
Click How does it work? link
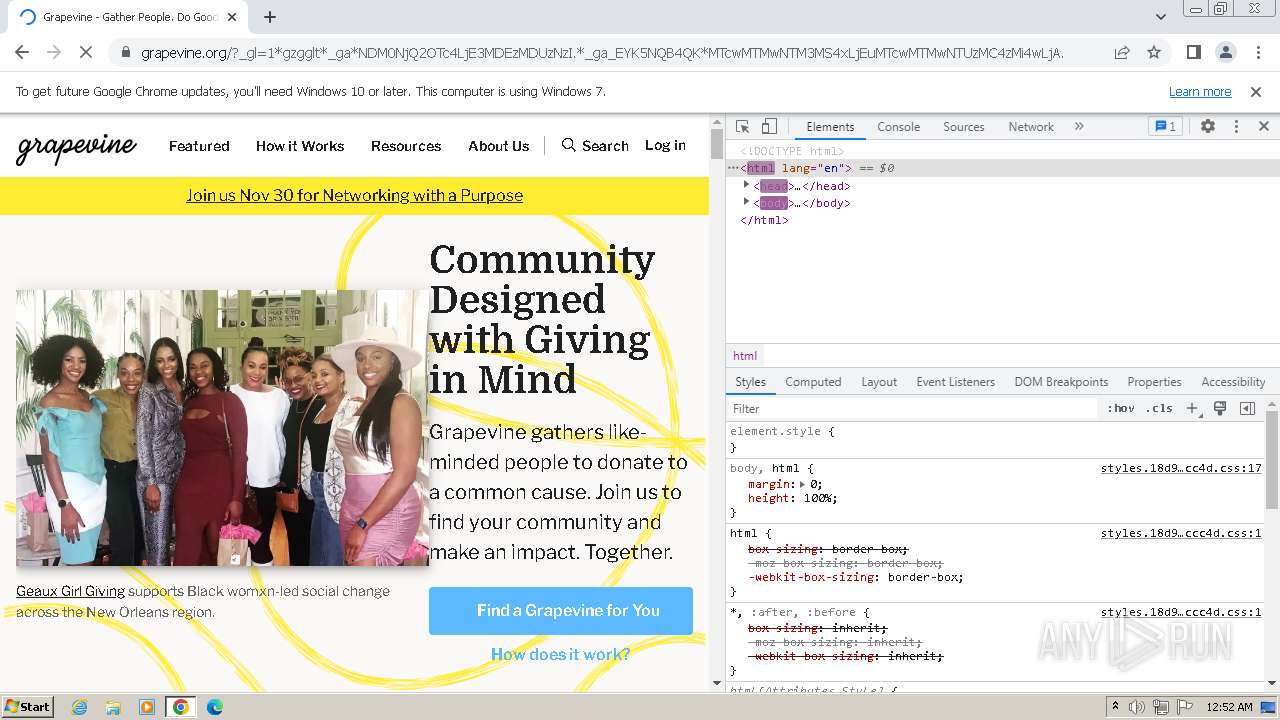[560, 654]
